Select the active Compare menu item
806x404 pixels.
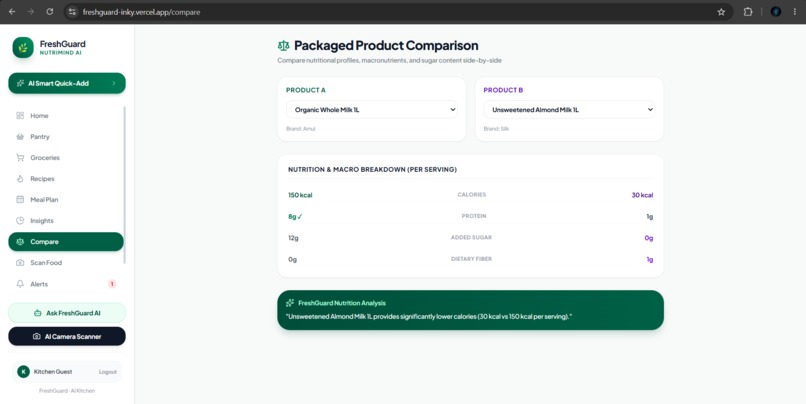click(x=66, y=242)
